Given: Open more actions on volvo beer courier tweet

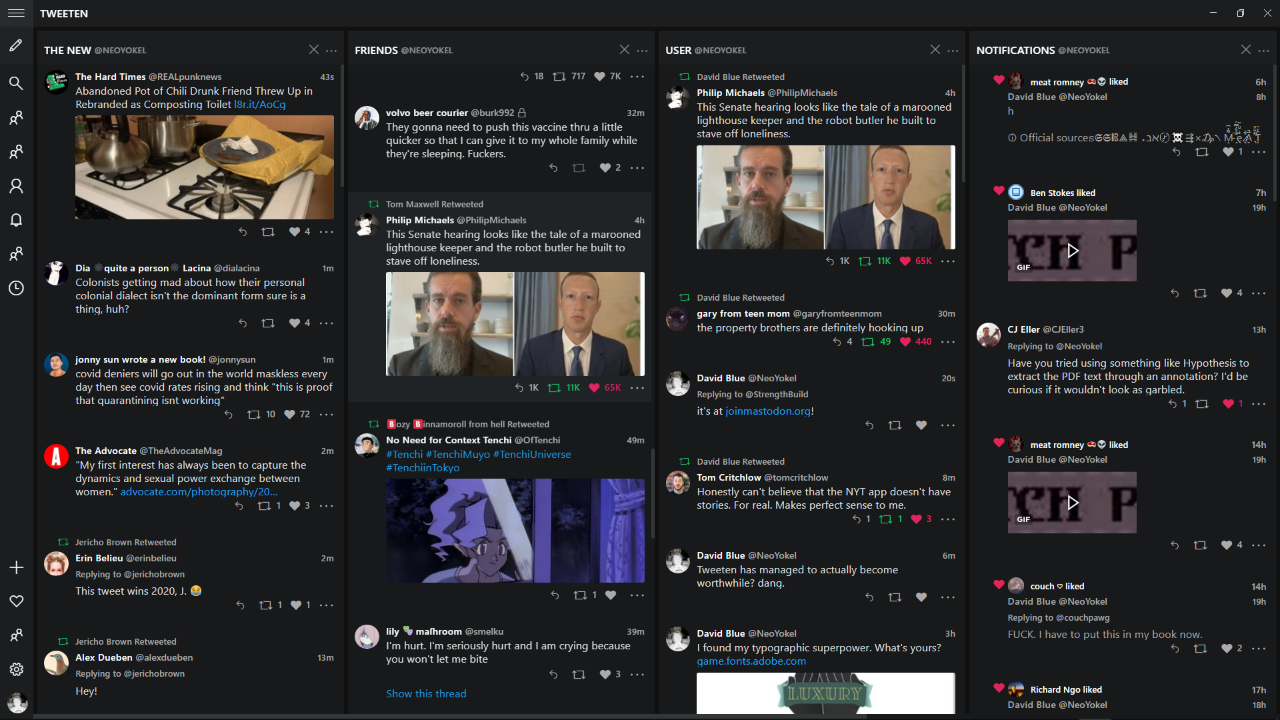Looking at the screenshot, I should pyautogui.click(x=637, y=168).
